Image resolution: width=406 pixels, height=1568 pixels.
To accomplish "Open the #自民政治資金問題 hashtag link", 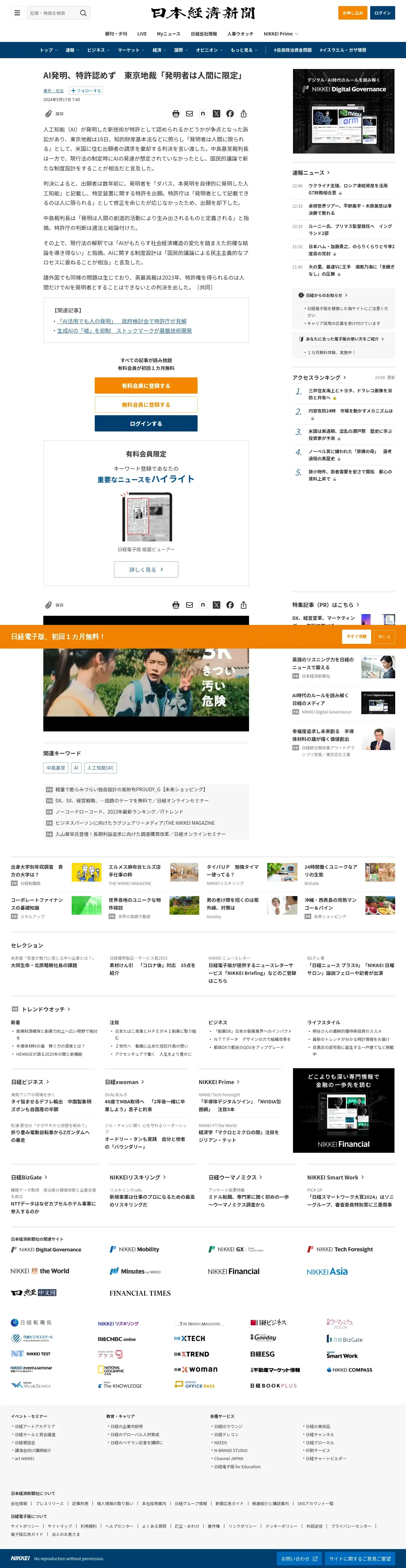I will 293,50.
